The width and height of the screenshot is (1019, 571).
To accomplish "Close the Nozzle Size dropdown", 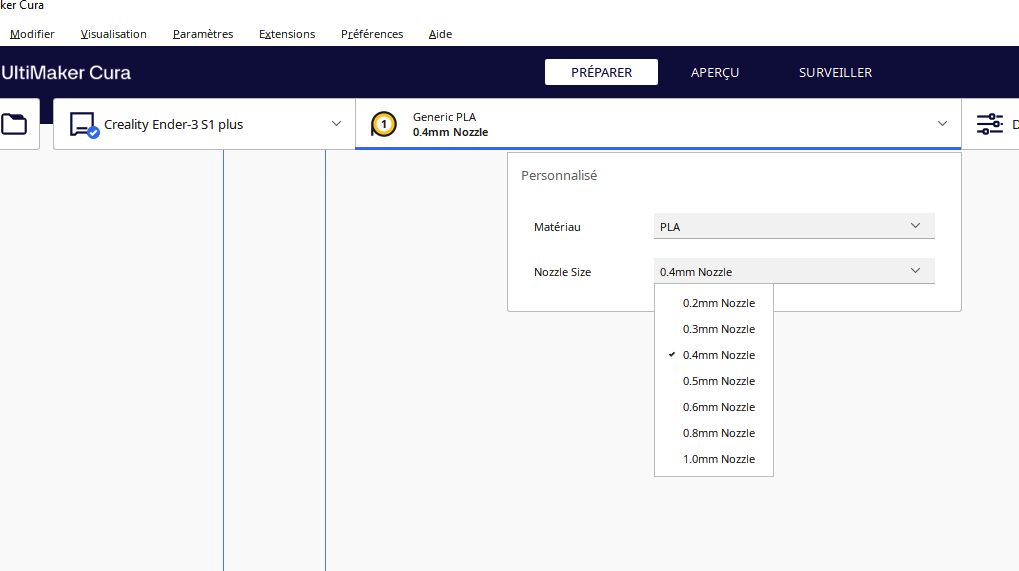I will [793, 272].
